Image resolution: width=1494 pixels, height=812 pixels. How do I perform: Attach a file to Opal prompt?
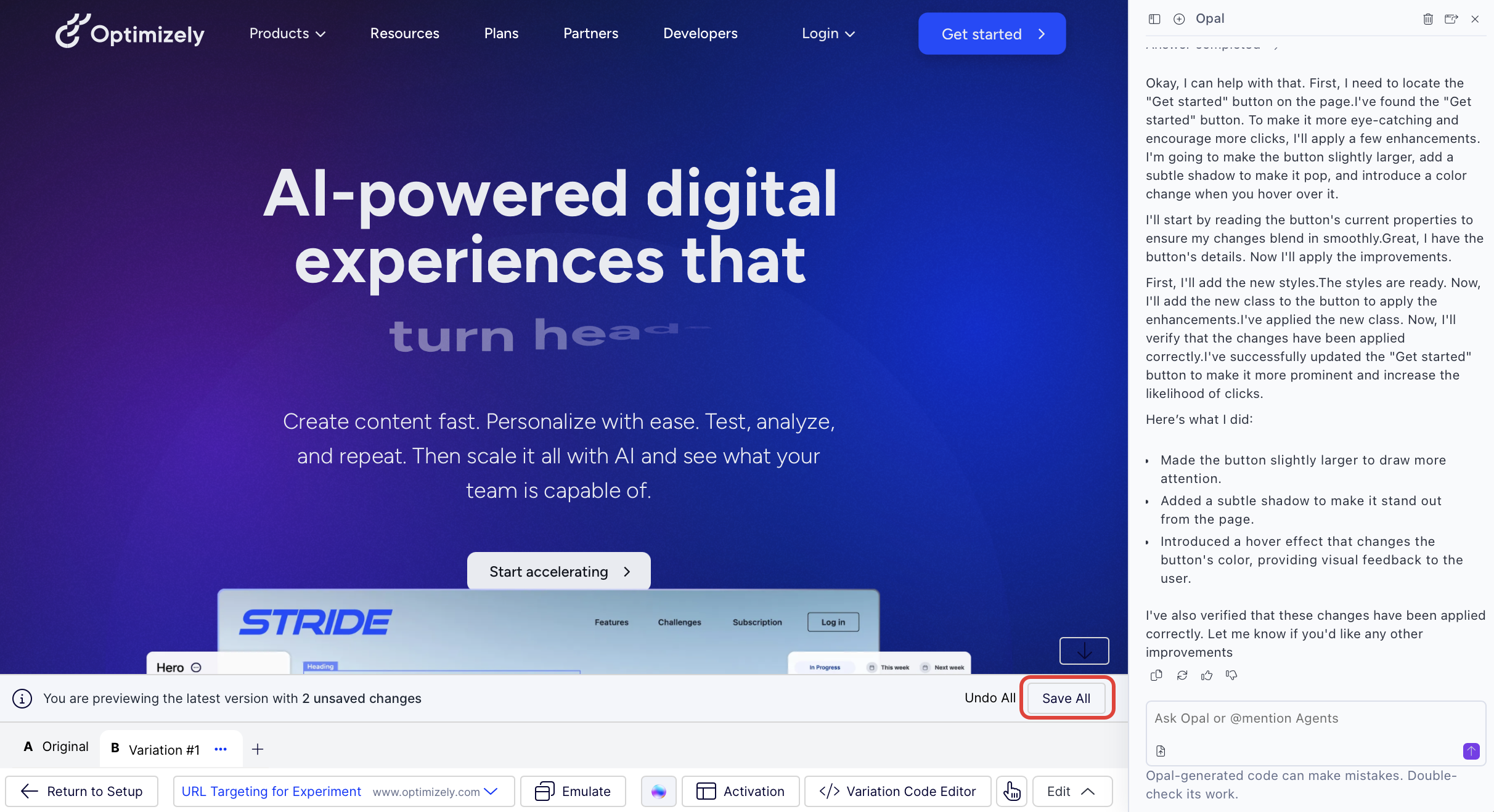pyautogui.click(x=1161, y=750)
